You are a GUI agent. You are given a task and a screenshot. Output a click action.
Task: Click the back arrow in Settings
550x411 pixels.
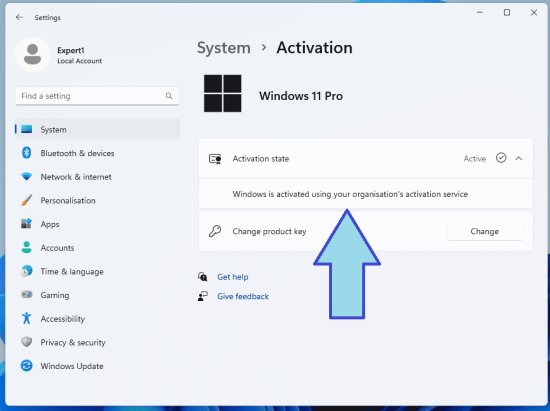coord(19,17)
